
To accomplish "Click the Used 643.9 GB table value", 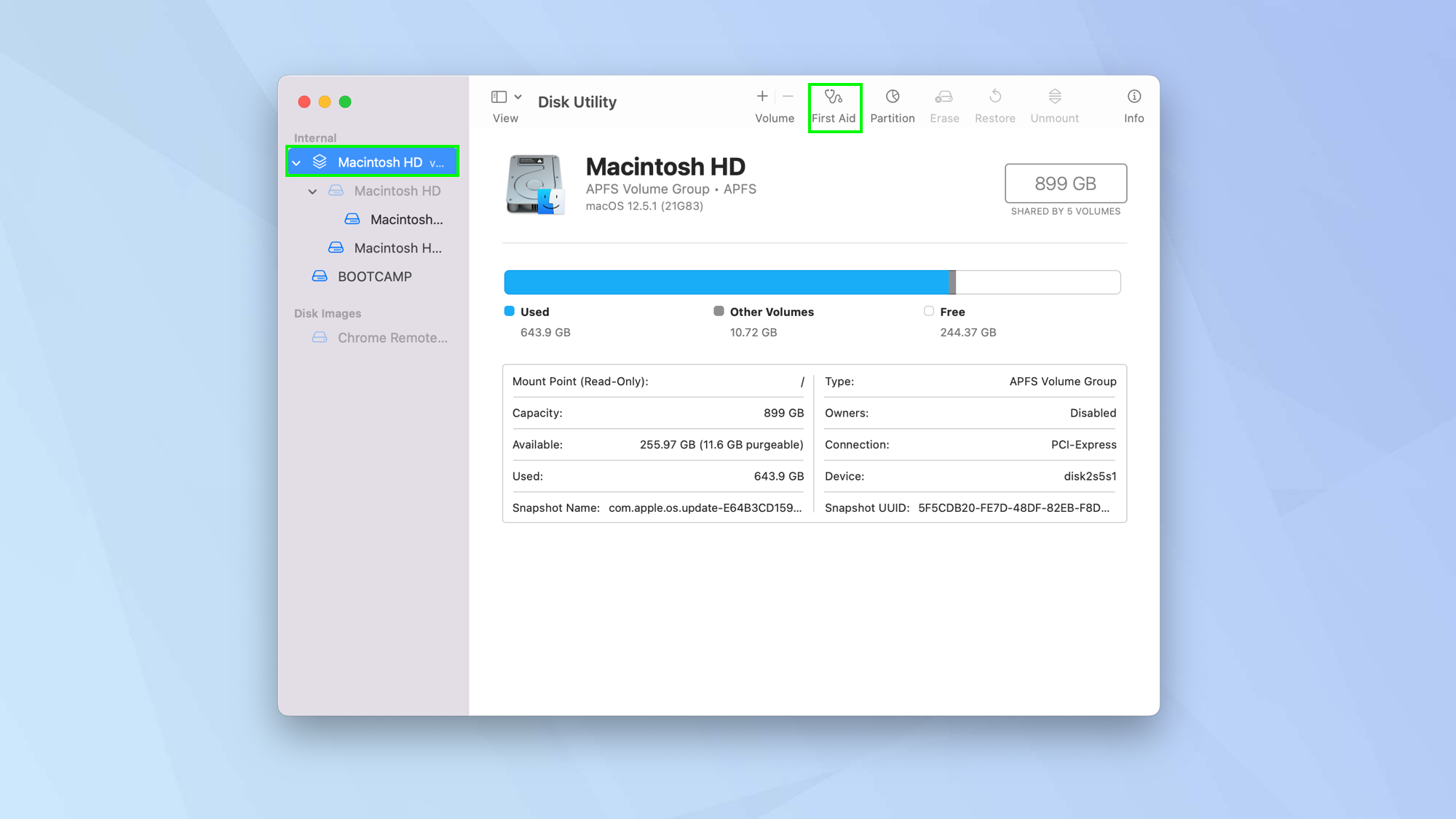I will point(778,476).
